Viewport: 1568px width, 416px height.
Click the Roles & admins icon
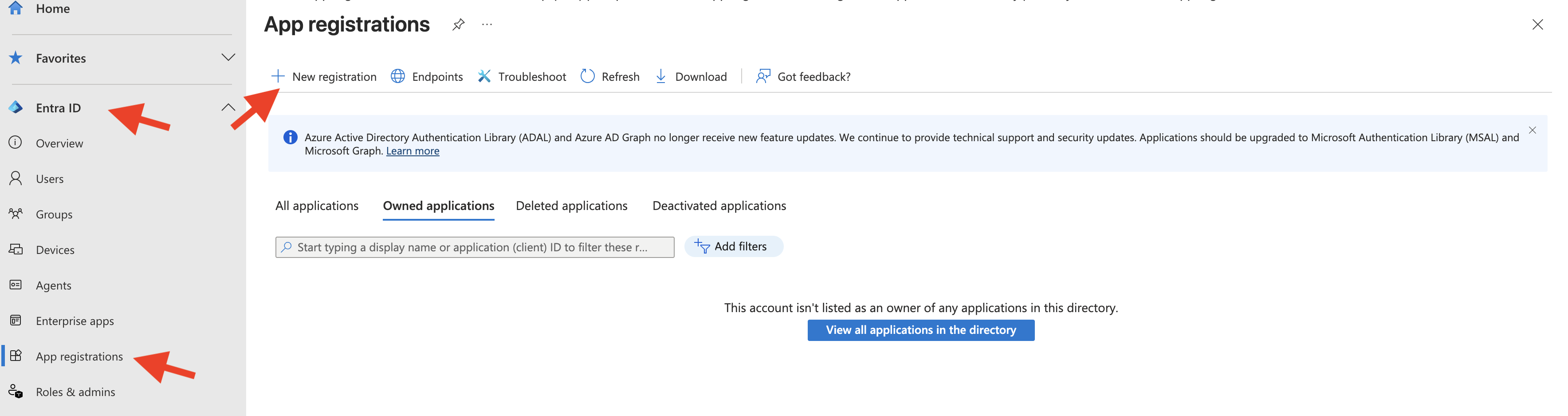16,391
